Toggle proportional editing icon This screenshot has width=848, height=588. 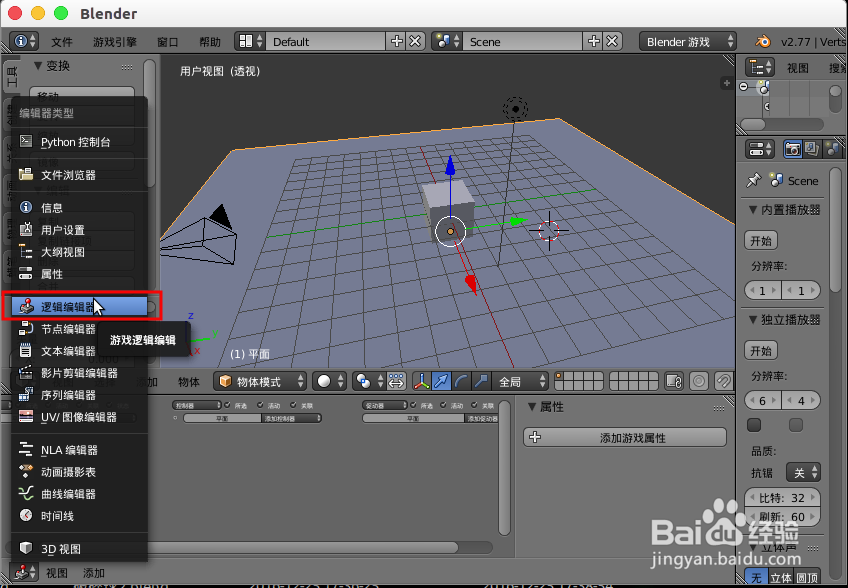click(699, 381)
